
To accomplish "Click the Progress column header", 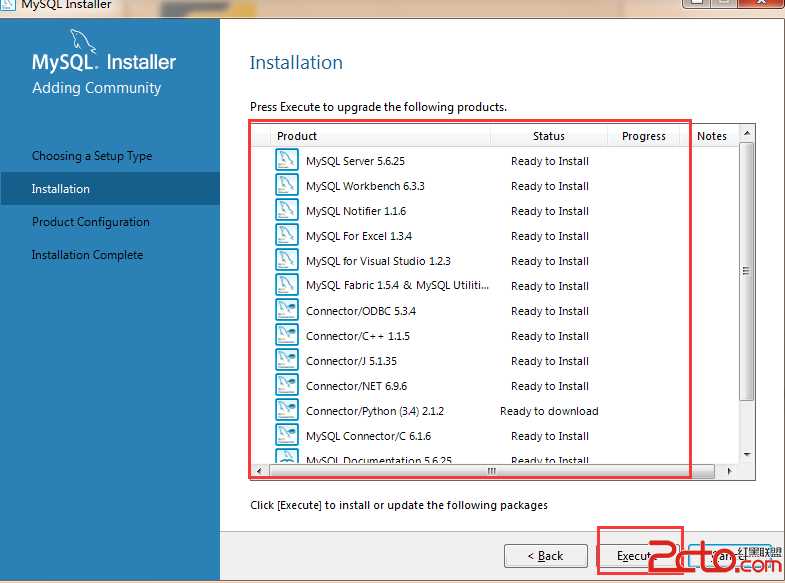I will click(x=643, y=136).
